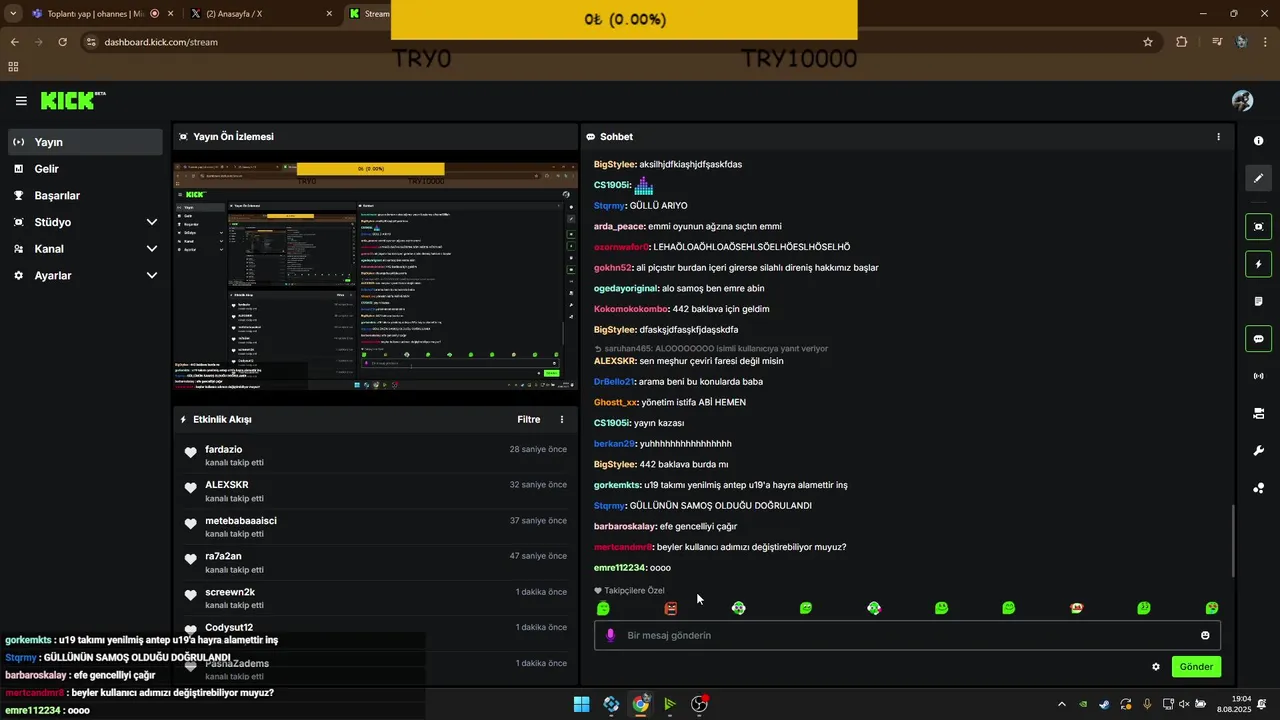Open OBS Studio from the taskbar
1280x720 pixels.
point(699,704)
